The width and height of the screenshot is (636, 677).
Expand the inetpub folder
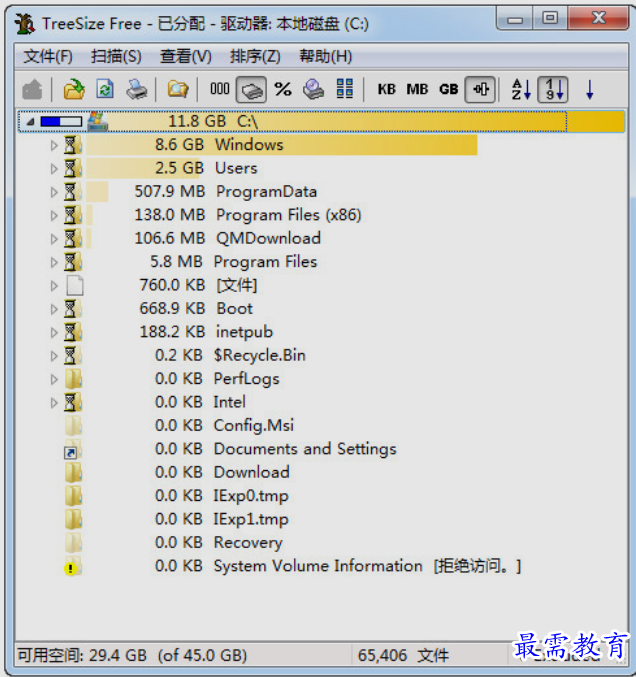[x=54, y=332]
